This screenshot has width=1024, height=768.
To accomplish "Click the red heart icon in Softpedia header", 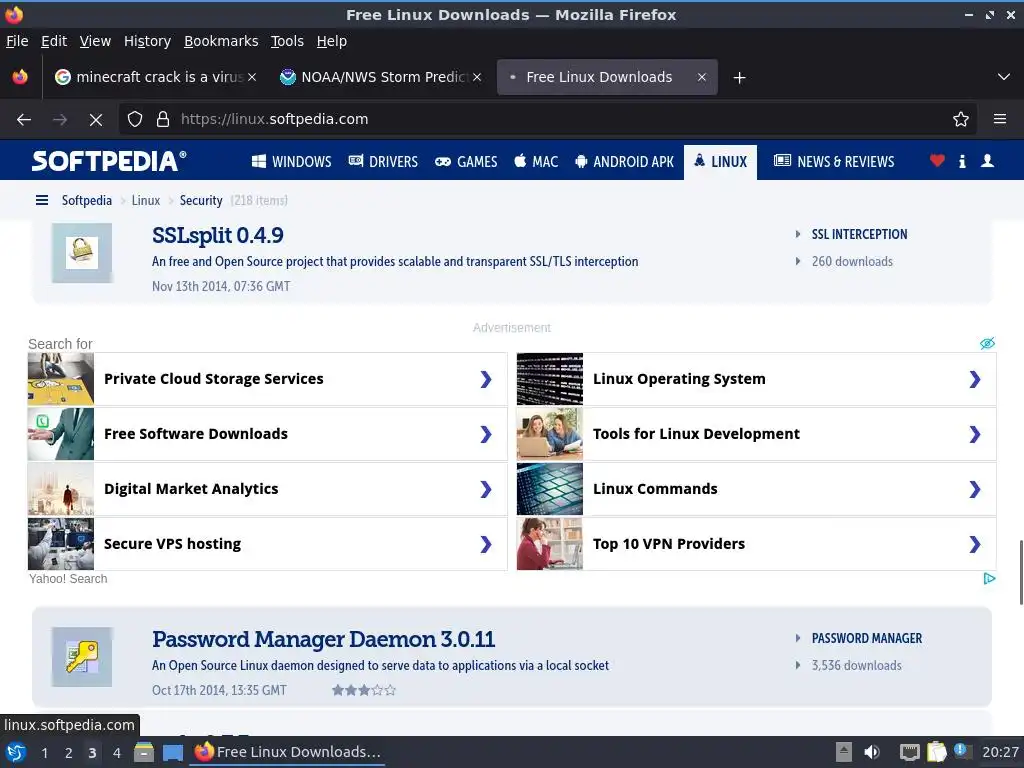I will point(937,161).
